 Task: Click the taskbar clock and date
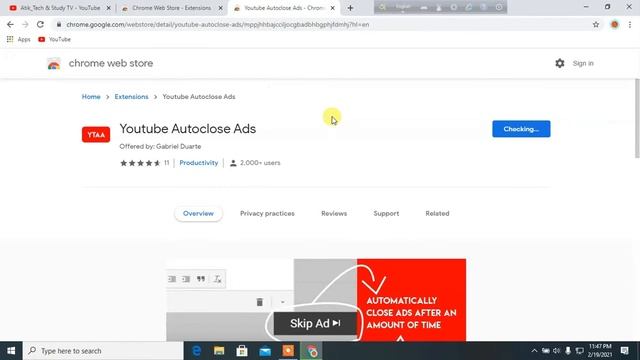(600, 351)
